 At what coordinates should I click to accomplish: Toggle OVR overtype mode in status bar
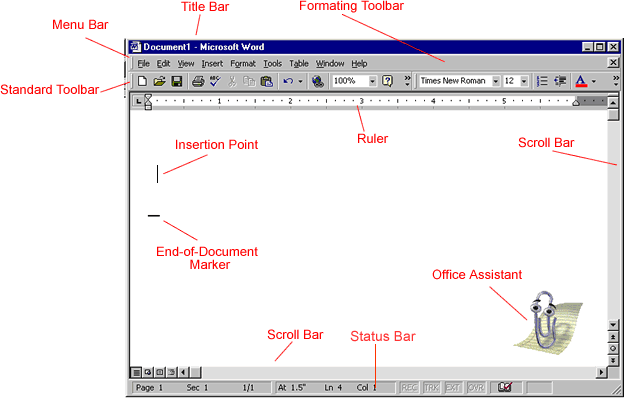pyautogui.click(x=475, y=387)
